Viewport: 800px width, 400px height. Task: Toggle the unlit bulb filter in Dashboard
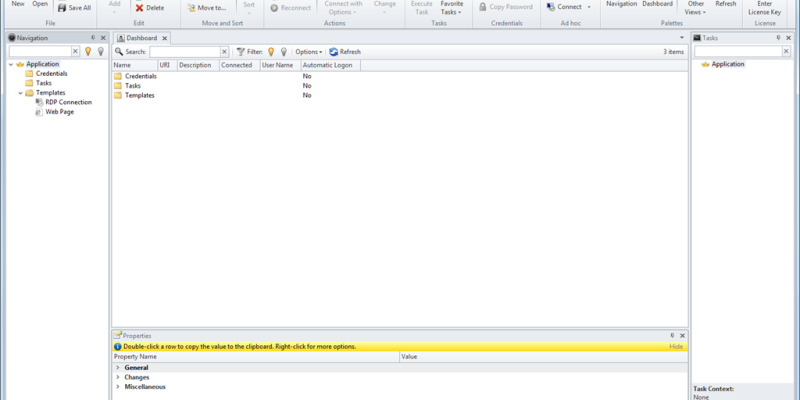pos(283,51)
